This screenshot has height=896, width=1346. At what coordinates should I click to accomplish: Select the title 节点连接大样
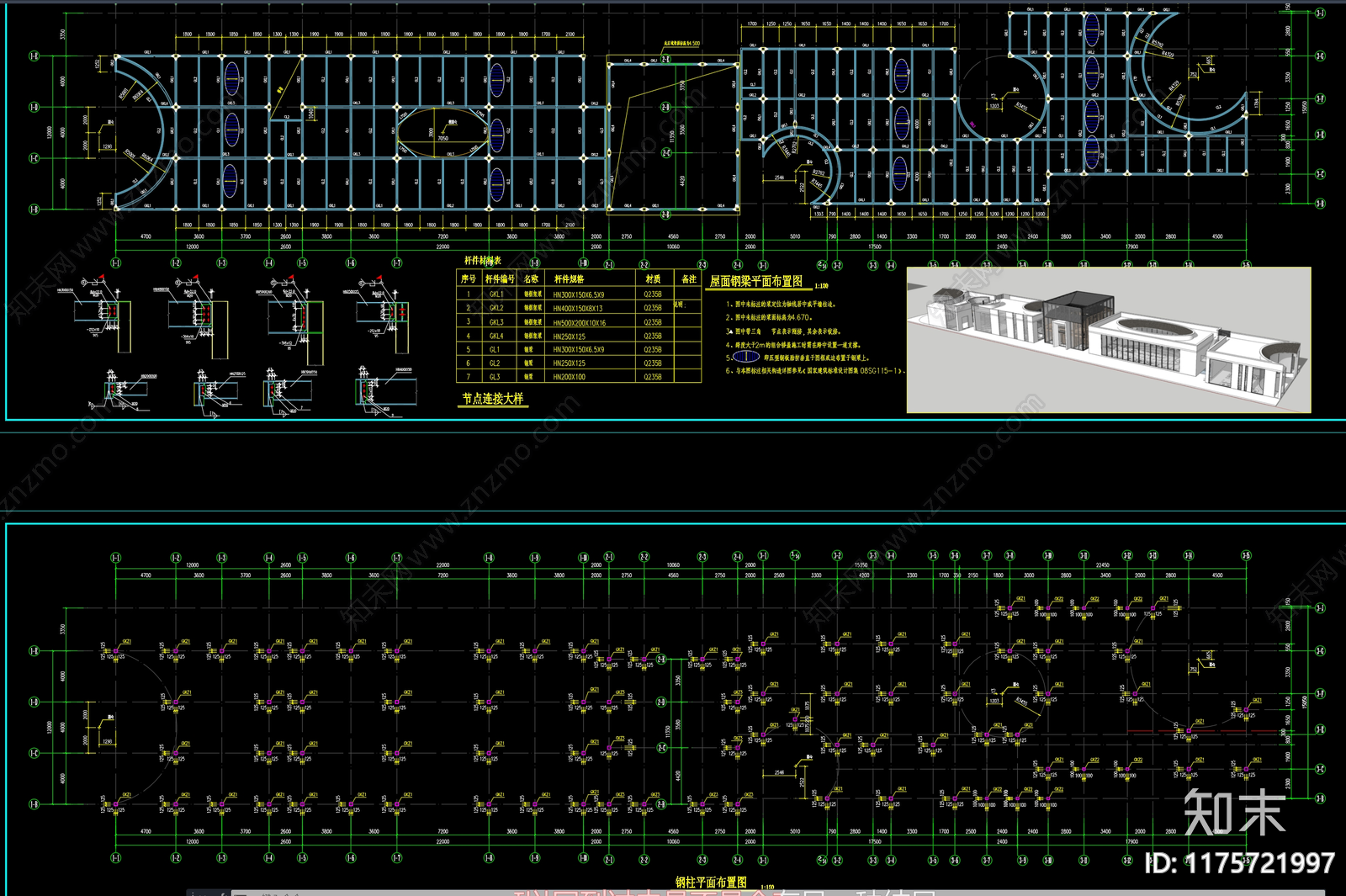492,399
